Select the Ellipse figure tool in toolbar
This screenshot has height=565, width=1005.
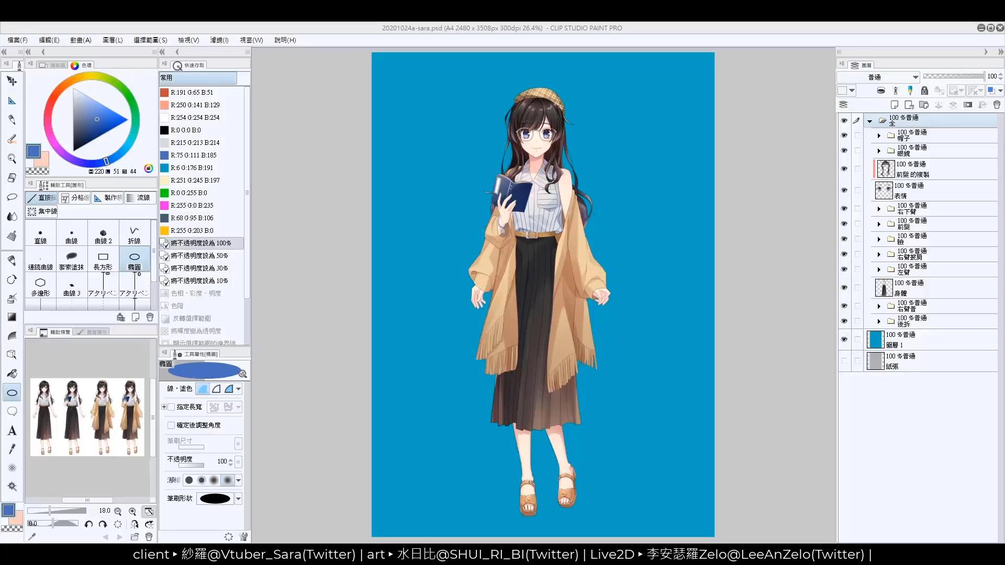[x=12, y=392]
